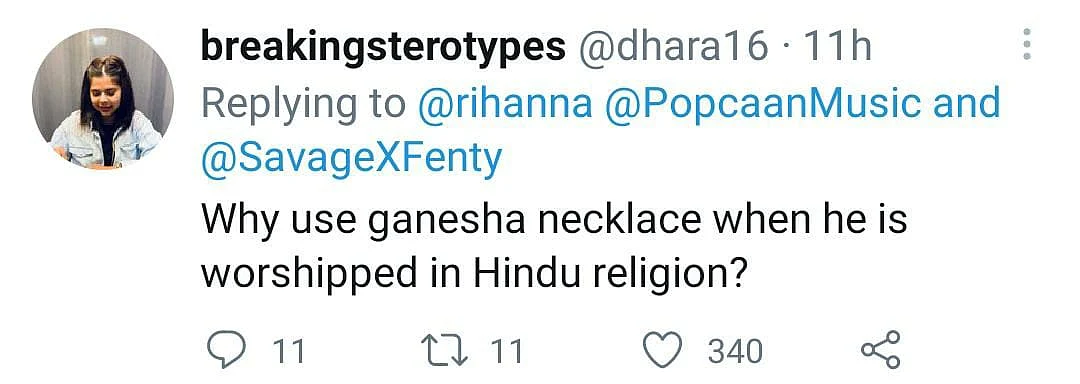1080x384 pixels.
Task: View the 11 replies count
Action: tap(289, 352)
